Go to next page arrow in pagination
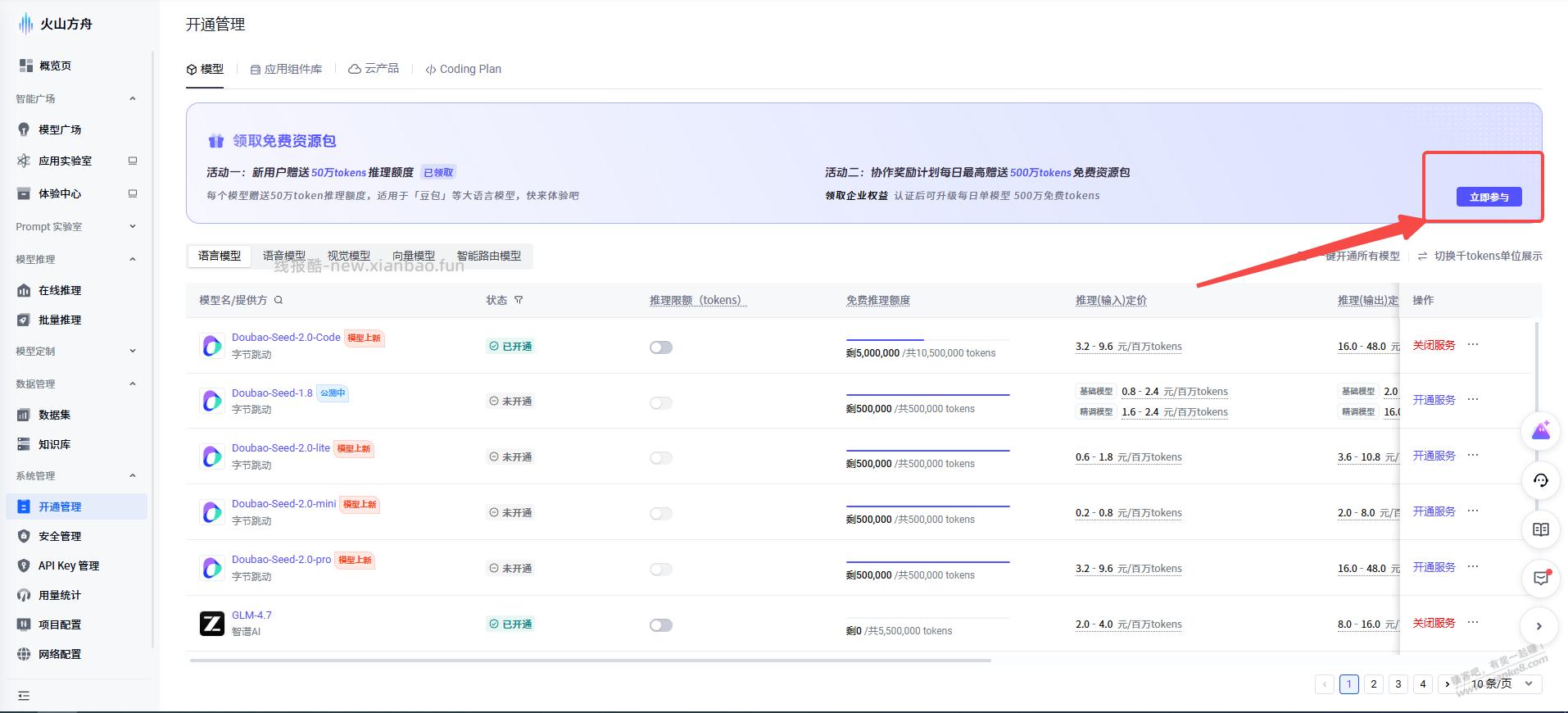The image size is (1568, 713). coord(1447,683)
